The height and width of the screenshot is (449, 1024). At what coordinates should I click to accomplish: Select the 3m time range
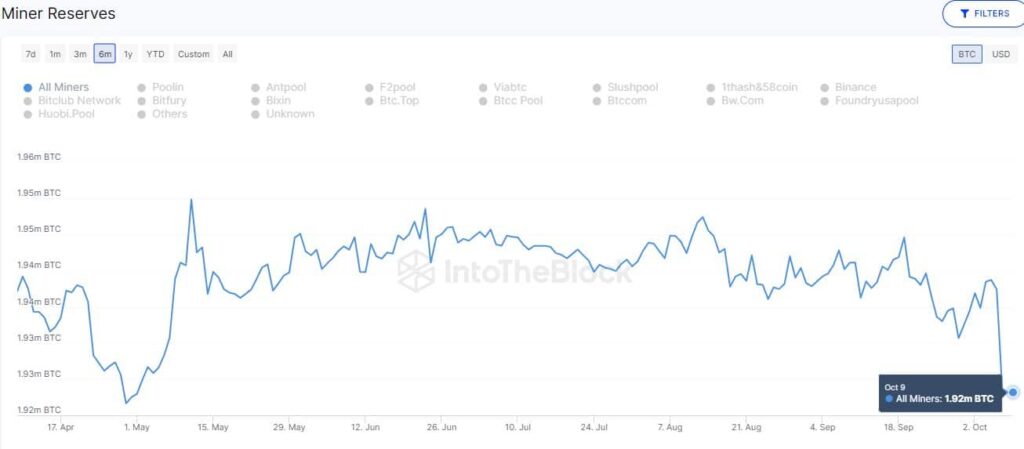coord(80,54)
